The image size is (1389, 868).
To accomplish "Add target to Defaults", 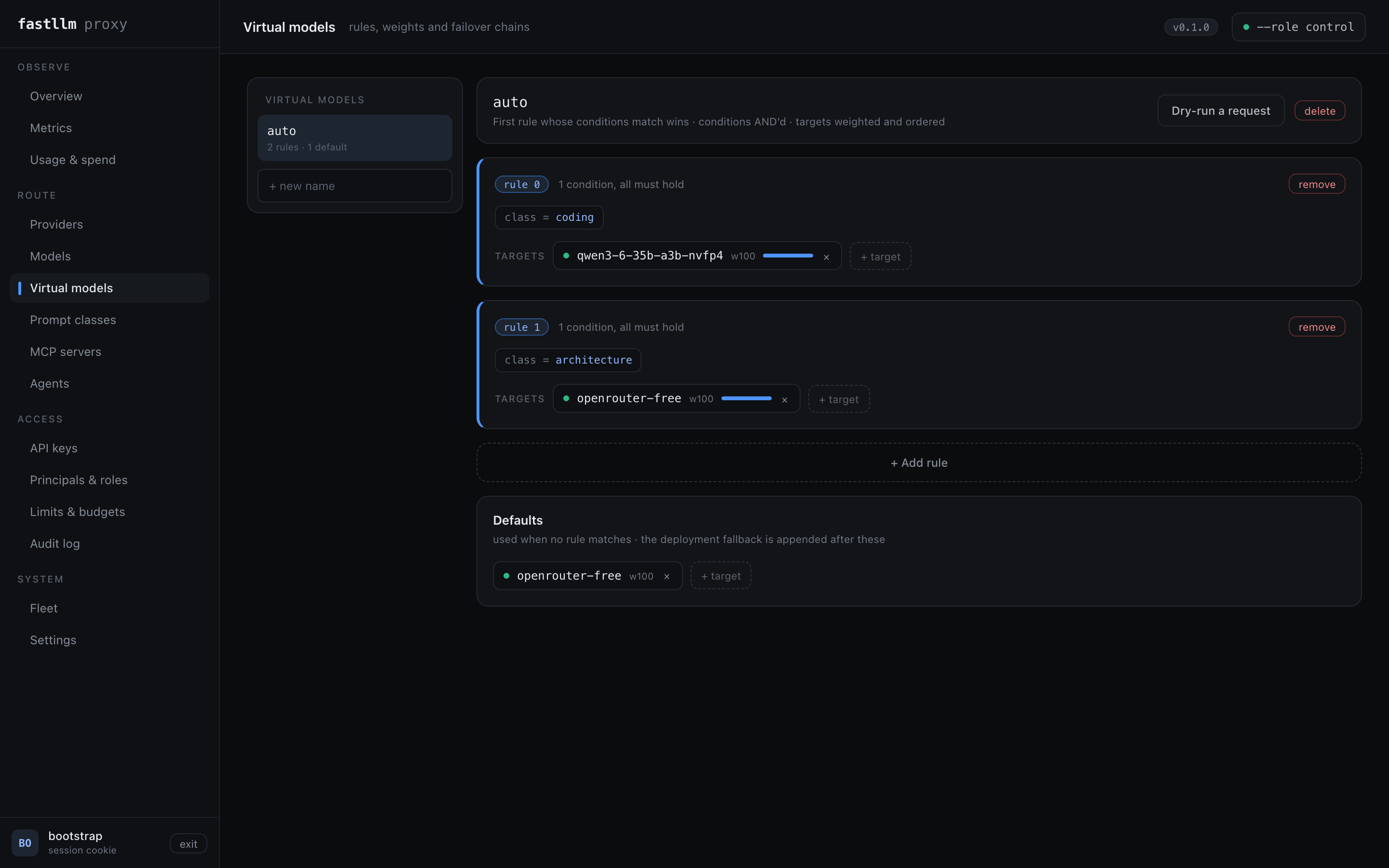I will coord(721,576).
